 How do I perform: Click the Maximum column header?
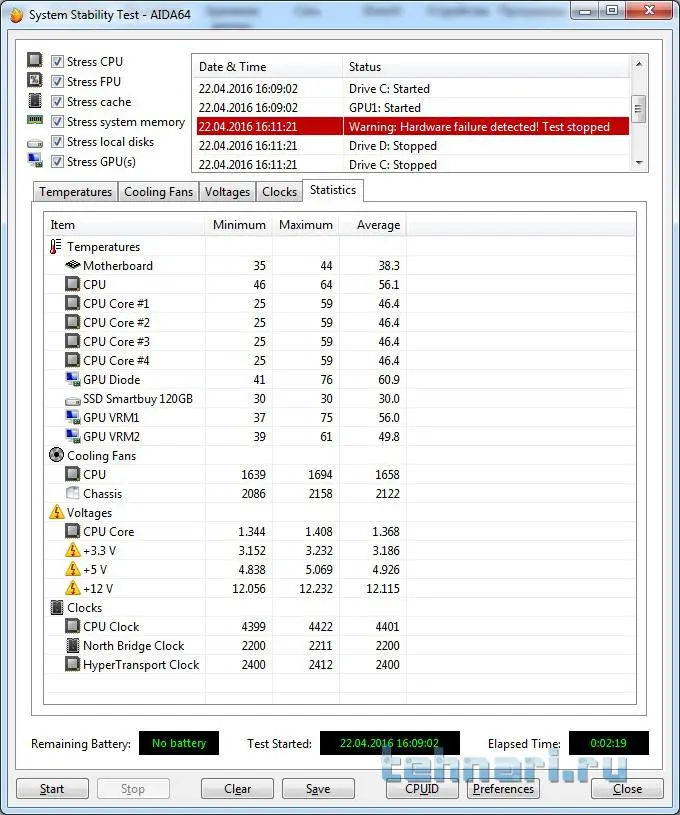(306, 225)
